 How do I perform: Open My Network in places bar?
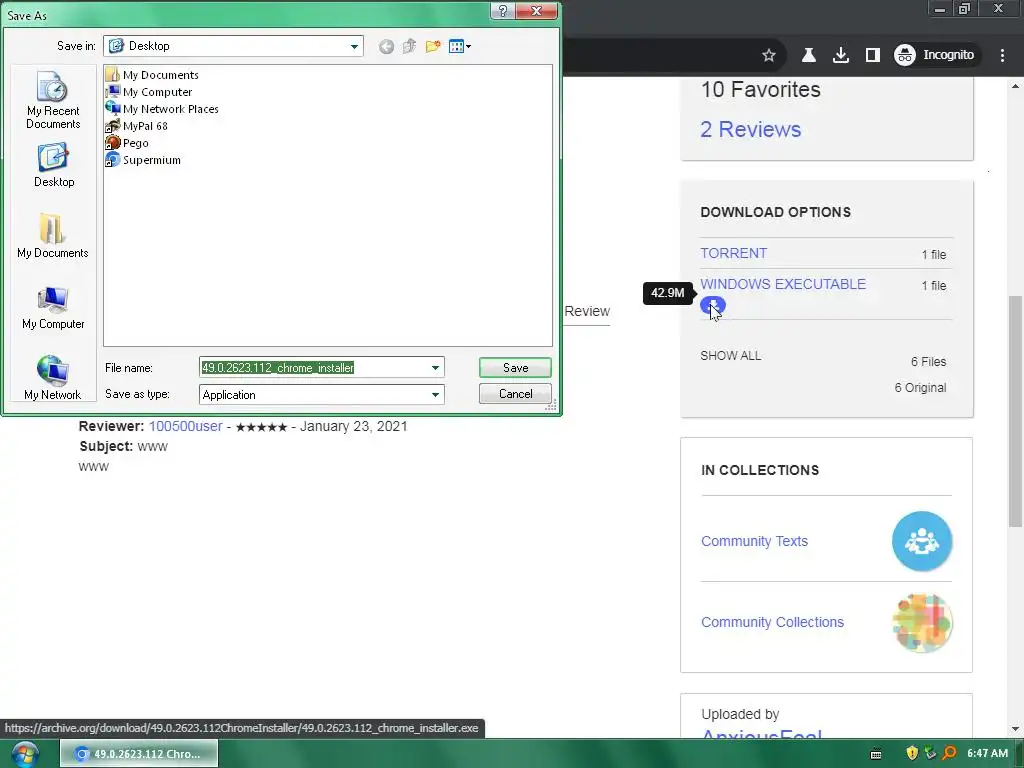pyautogui.click(x=52, y=377)
